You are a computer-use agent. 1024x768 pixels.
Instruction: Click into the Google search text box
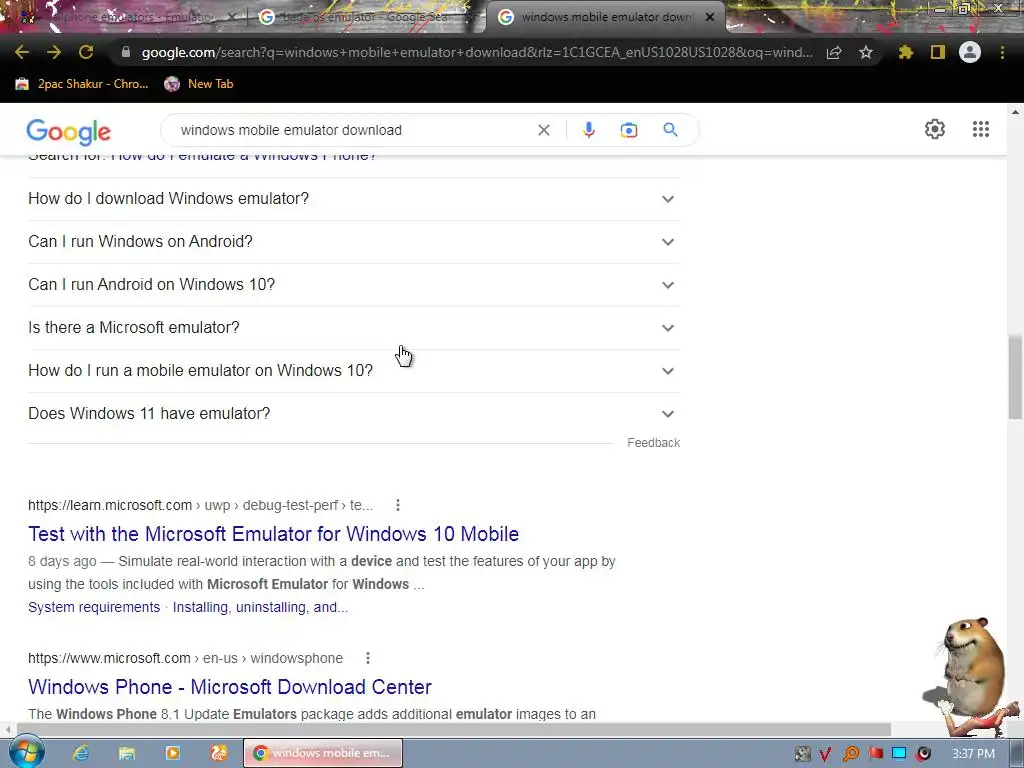(353, 130)
